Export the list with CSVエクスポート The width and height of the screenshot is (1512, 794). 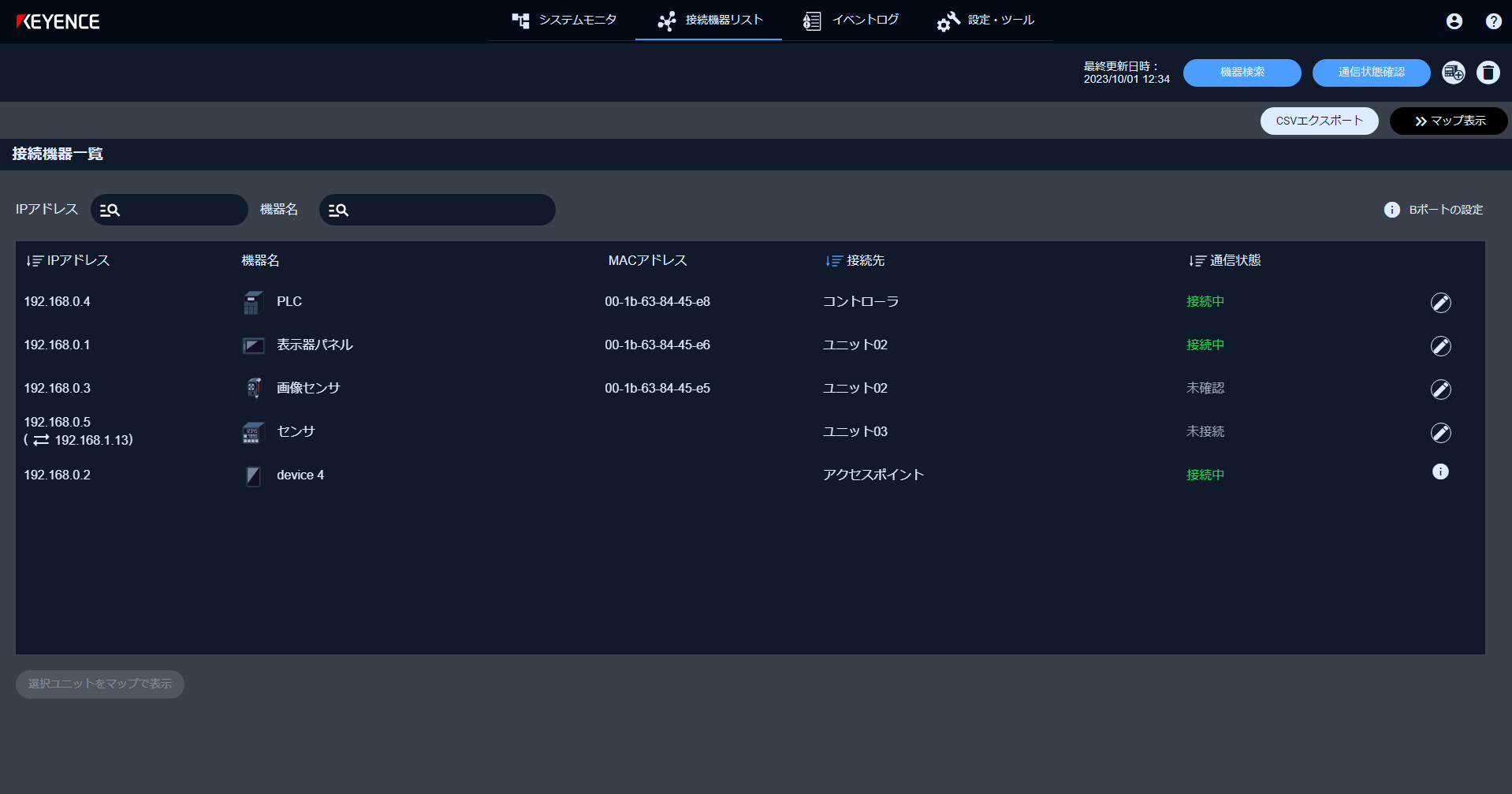tap(1319, 121)
